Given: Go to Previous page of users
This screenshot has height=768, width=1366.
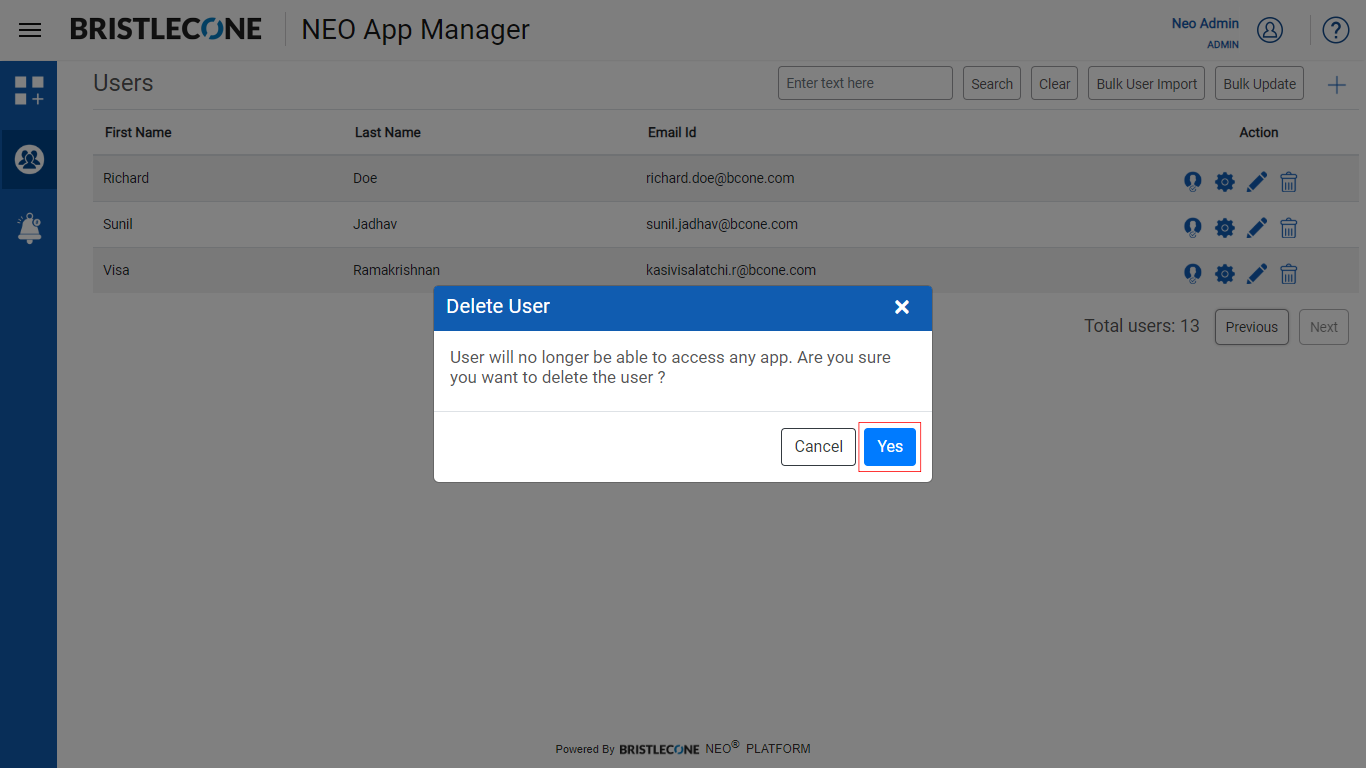Looking at the screenshot, I should tap(1252, 327).
